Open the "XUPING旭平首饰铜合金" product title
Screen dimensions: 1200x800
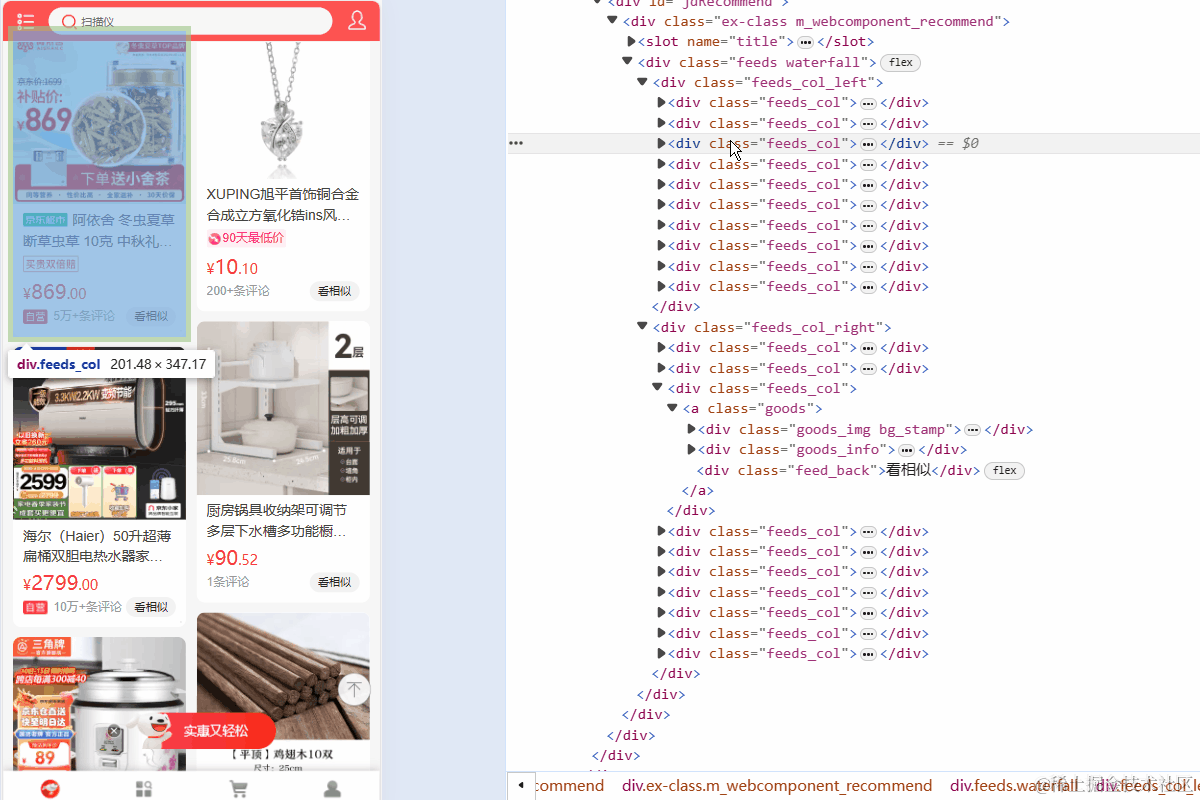pyautogui.click(x=282, y=204)
